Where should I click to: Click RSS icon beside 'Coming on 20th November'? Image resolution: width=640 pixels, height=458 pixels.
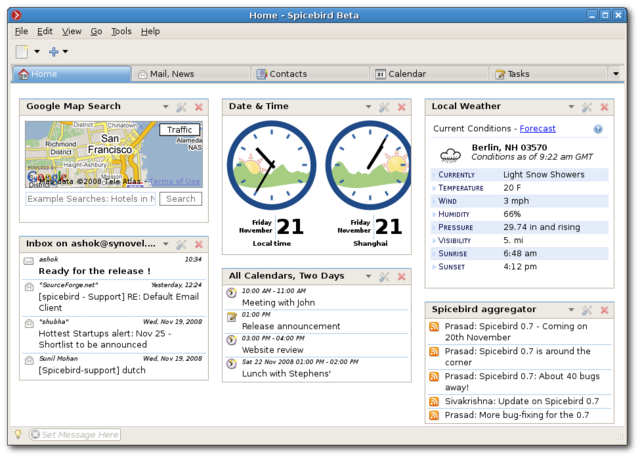(434, 327)
